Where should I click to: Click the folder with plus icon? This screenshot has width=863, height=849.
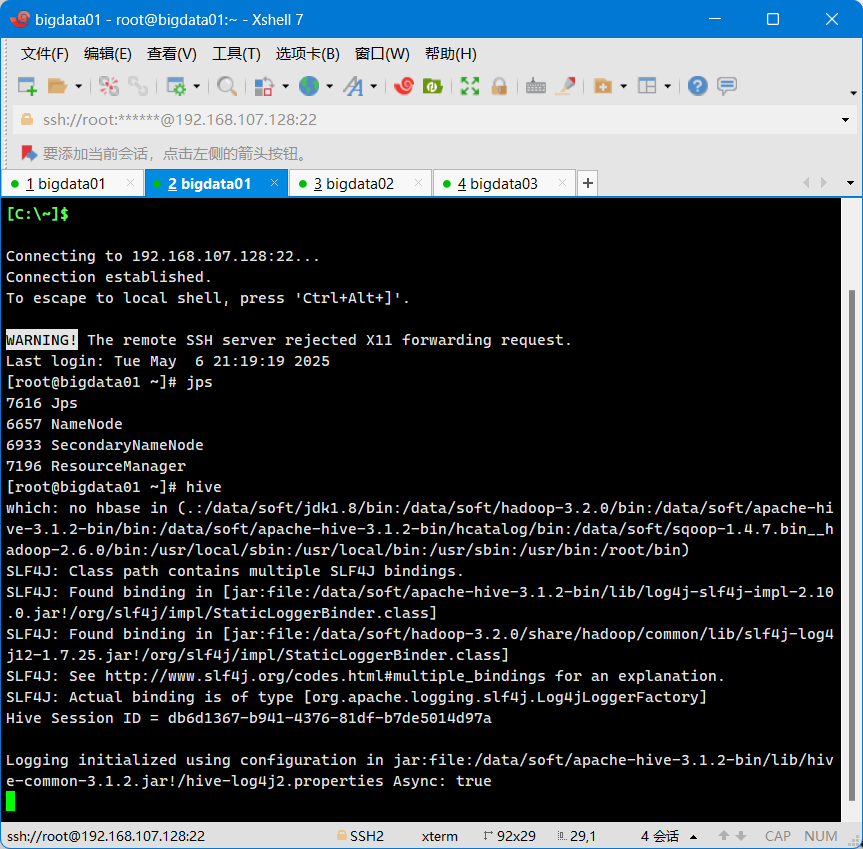(x=603, y=86)
